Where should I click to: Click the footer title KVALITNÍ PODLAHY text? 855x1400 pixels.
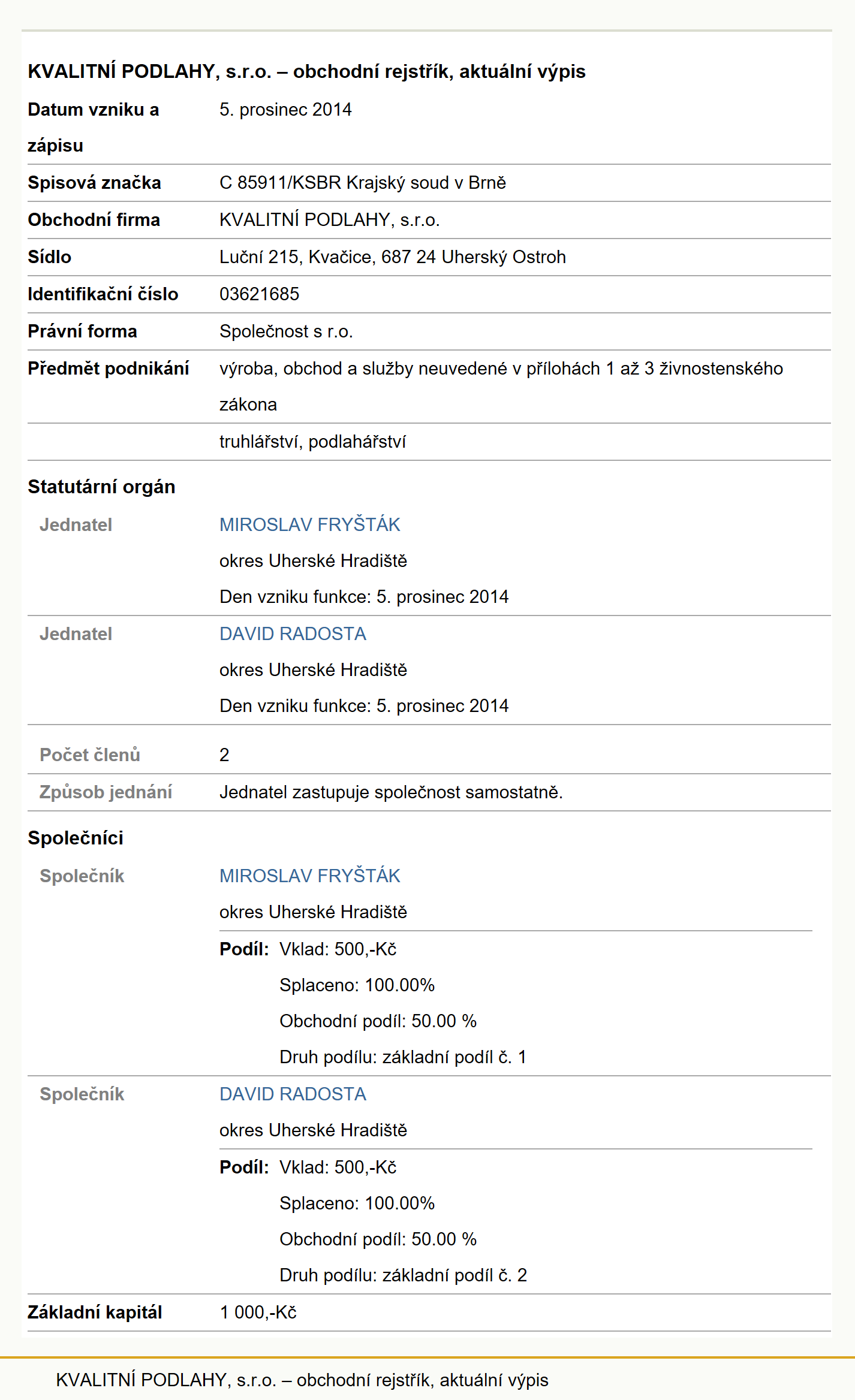coord(302,1380)
